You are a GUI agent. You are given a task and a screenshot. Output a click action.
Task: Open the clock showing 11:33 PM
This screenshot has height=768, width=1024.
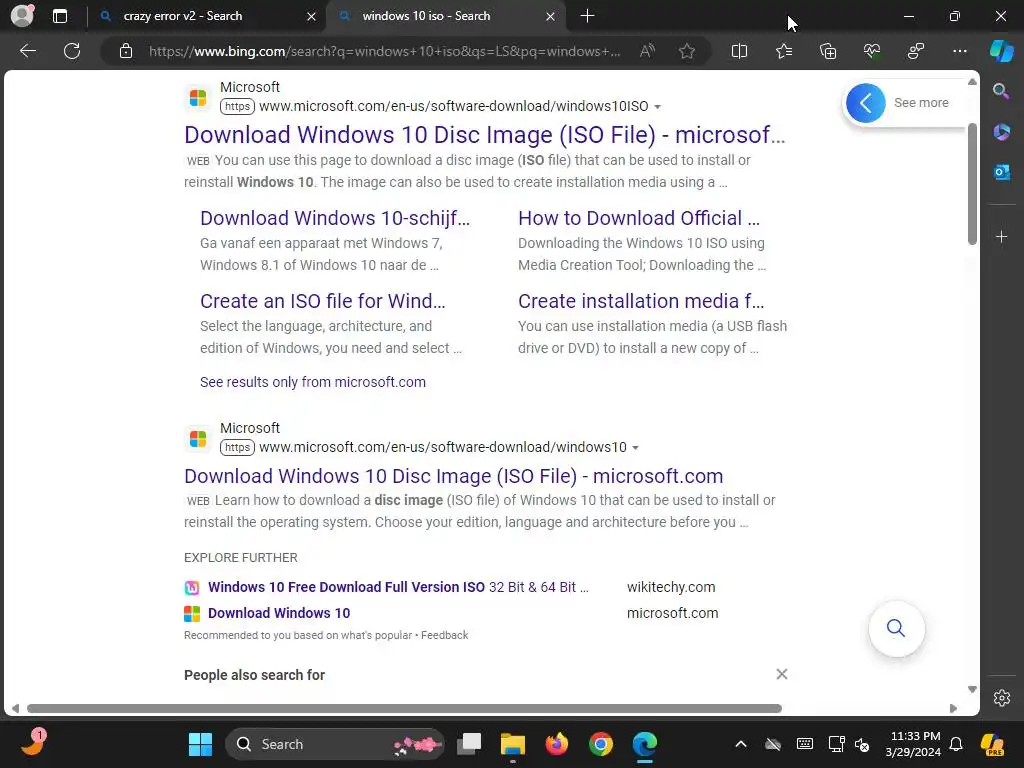[914, 744]
